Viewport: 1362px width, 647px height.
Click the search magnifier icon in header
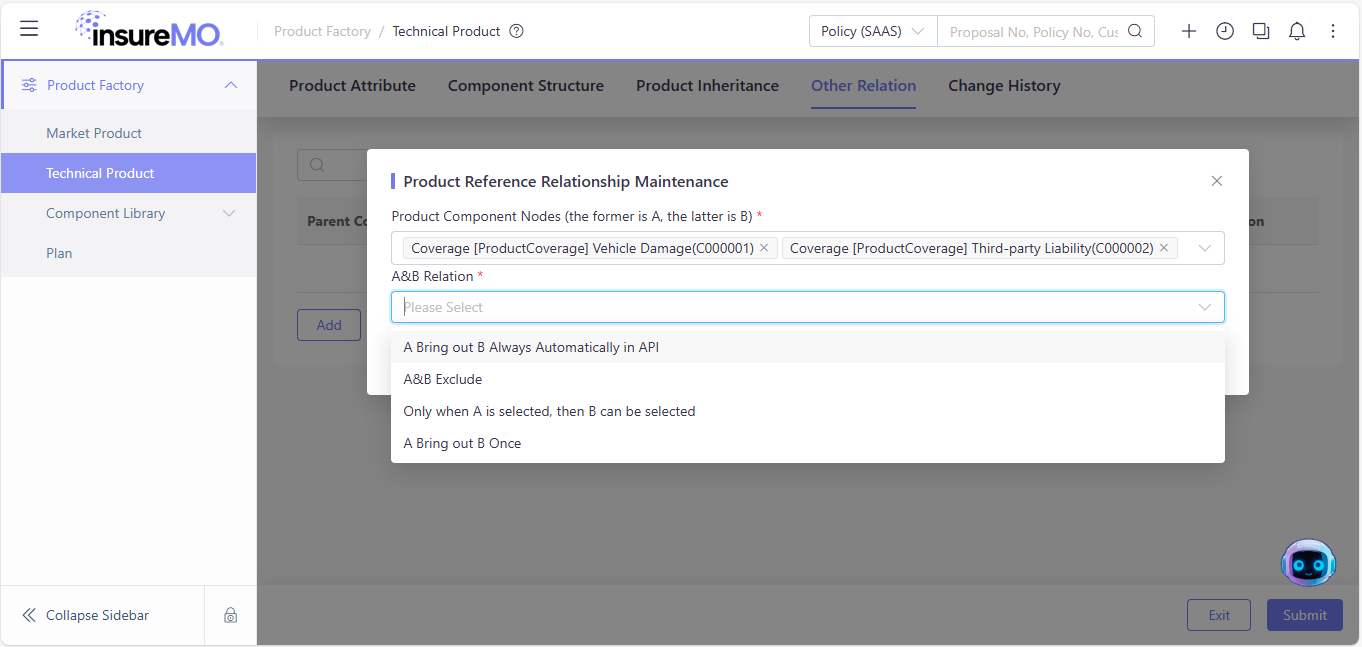pyautogui.click(x=1135, y=31)
